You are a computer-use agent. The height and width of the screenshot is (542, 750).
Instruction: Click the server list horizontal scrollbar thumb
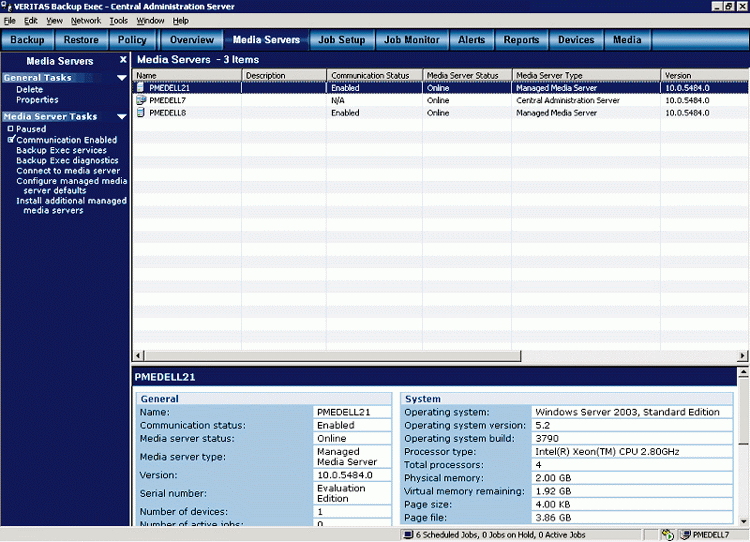(x=332, y=355)
